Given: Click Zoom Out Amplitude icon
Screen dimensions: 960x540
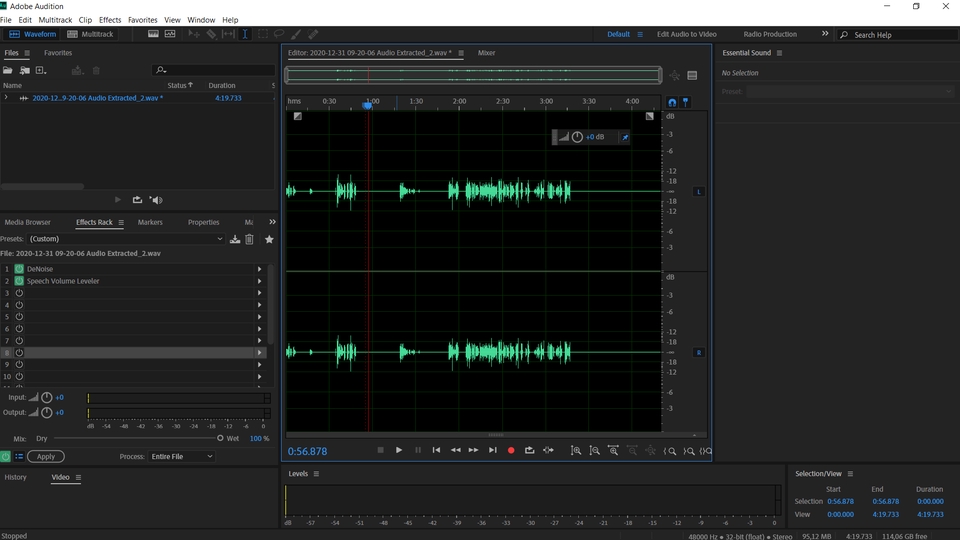Looking at the screenshot, I should tap(594, 451).
